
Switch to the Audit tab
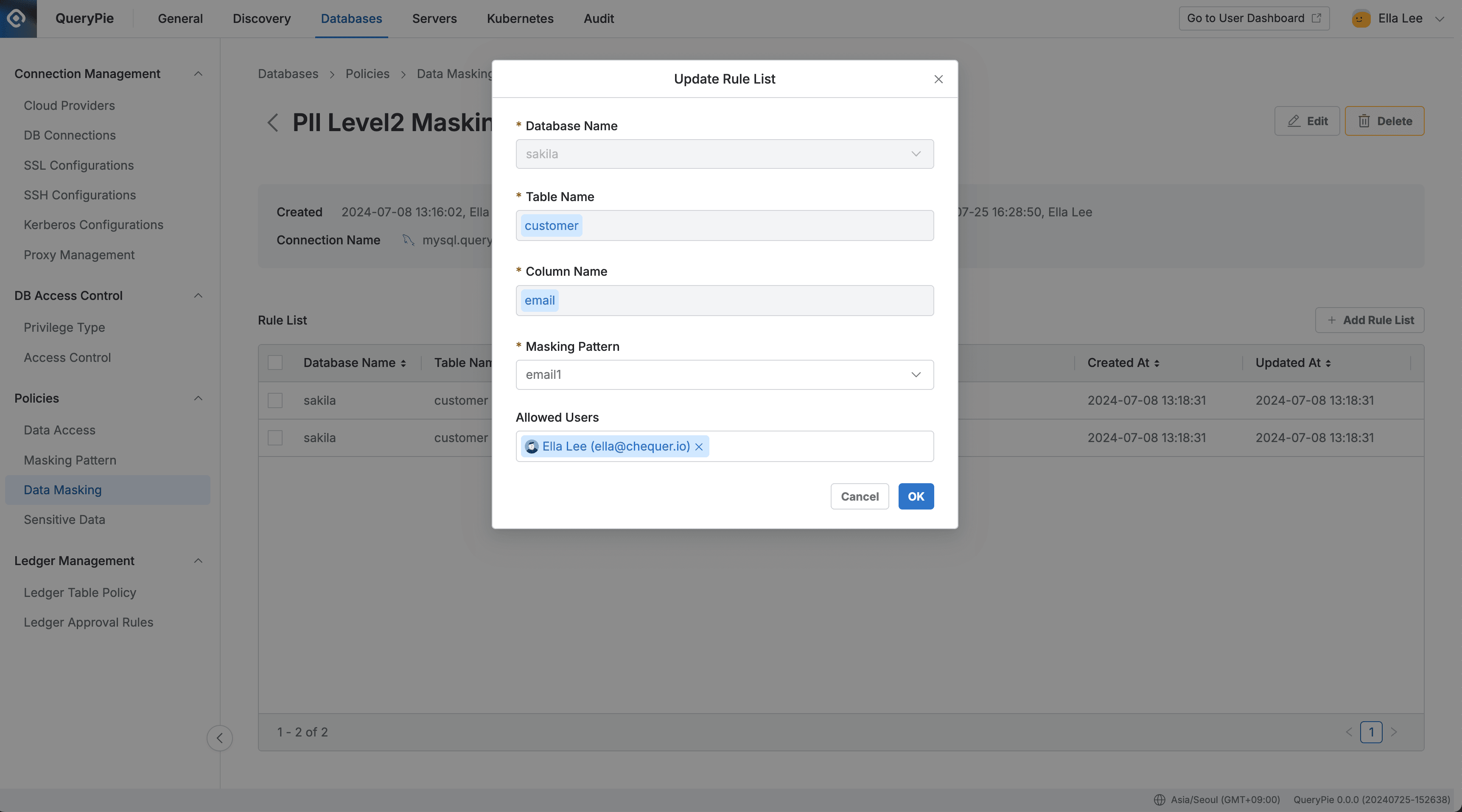(x=599, y=18)
